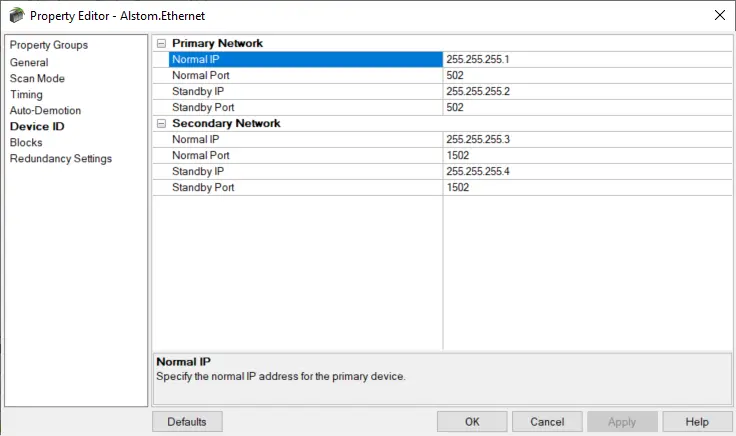Edit the Secondary Normal Port value 1502
Image resolution: width=736 pixels, height=436 pixels.
587,155
